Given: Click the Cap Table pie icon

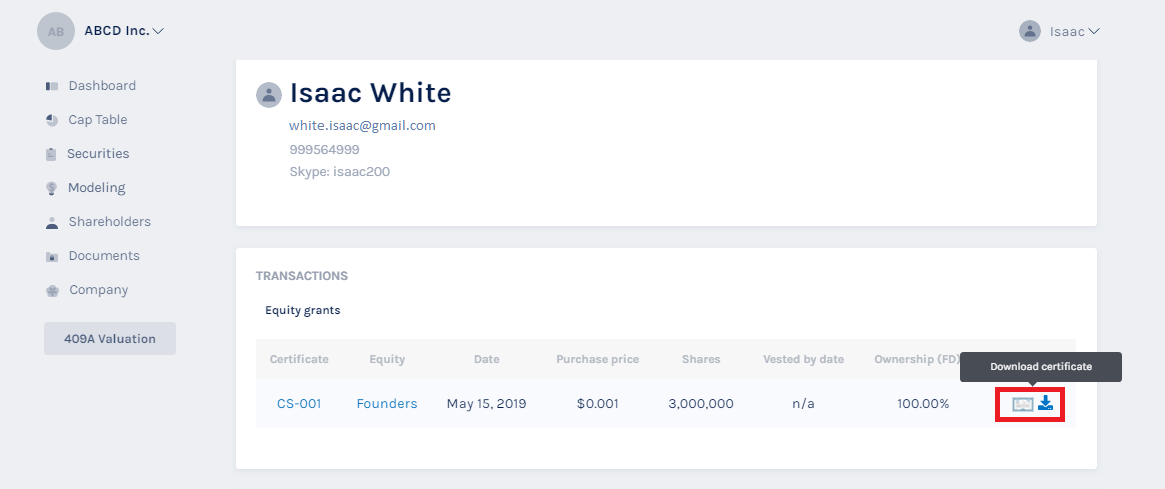Looking at the screenshot, I should click(x=52, y=120).
